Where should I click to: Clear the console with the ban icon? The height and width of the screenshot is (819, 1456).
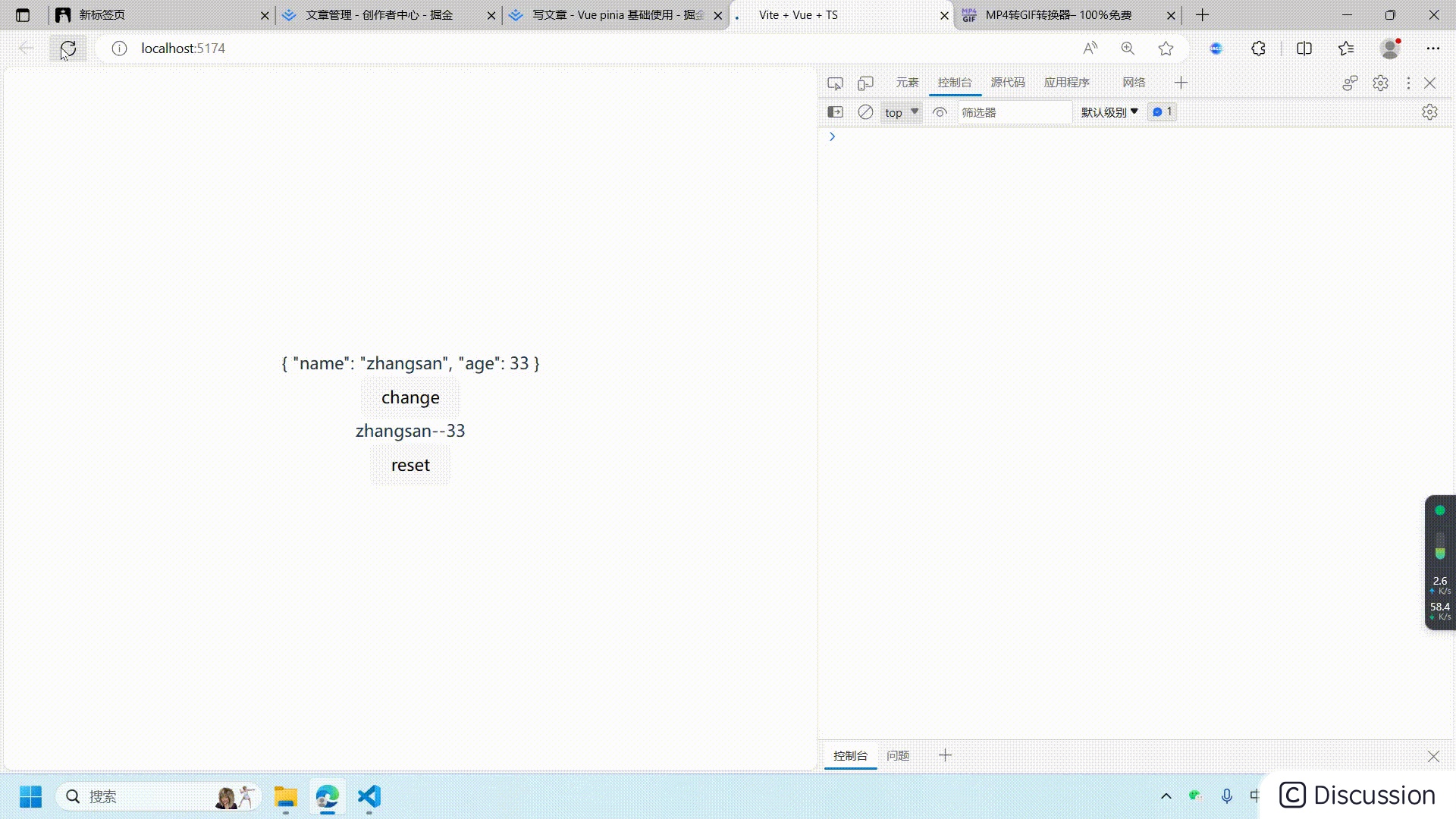[865, 112]
